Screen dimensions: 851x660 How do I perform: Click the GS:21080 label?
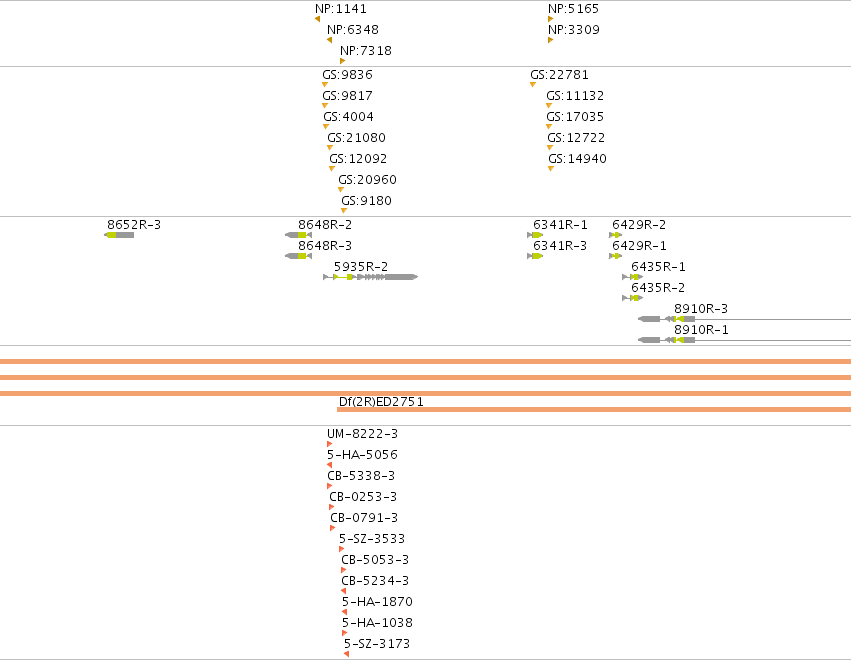pos(356,137)
